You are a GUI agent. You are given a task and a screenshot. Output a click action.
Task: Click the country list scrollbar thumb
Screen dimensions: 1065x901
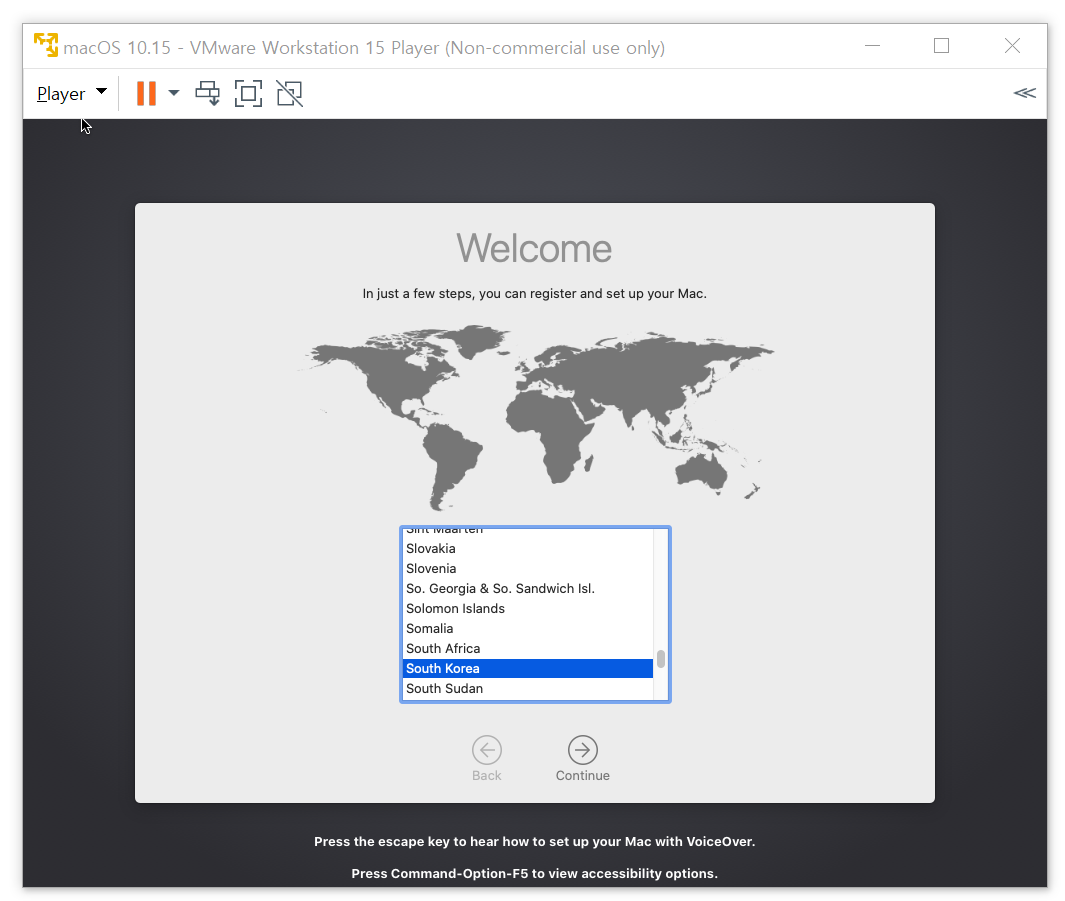coord(661,659)
